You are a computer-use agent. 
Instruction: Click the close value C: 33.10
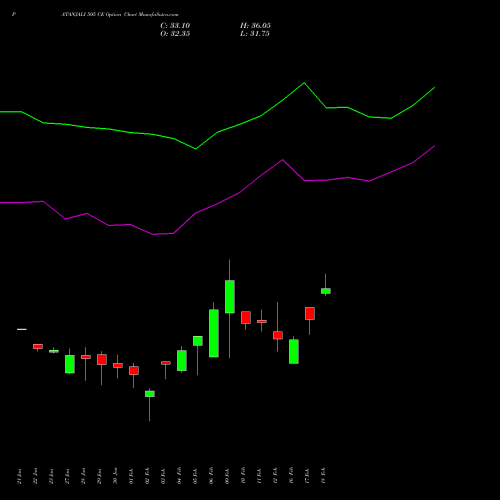(x=175, y=26)
